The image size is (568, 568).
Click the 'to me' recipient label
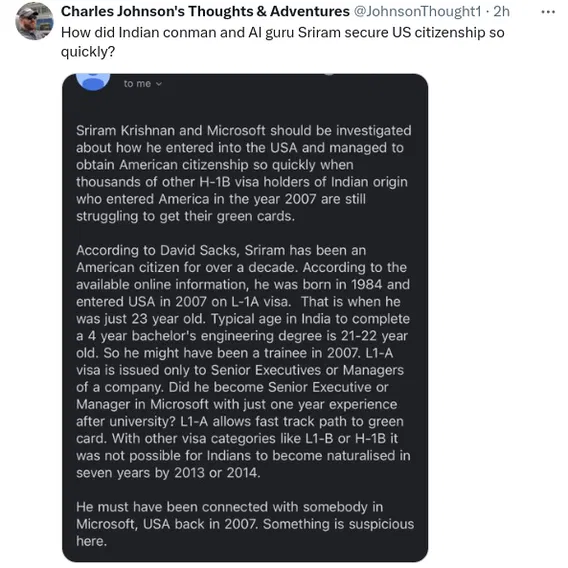click(x=137, y=84)
